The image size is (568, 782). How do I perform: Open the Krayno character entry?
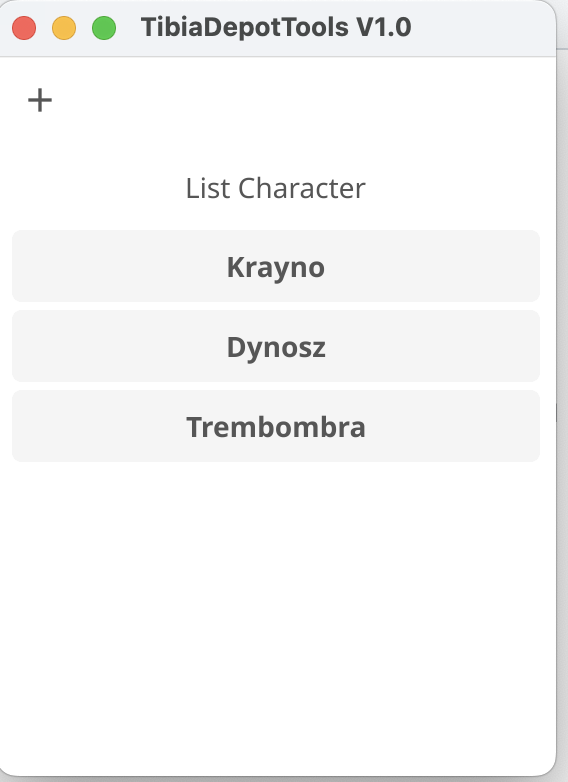(x=276, y=266)
